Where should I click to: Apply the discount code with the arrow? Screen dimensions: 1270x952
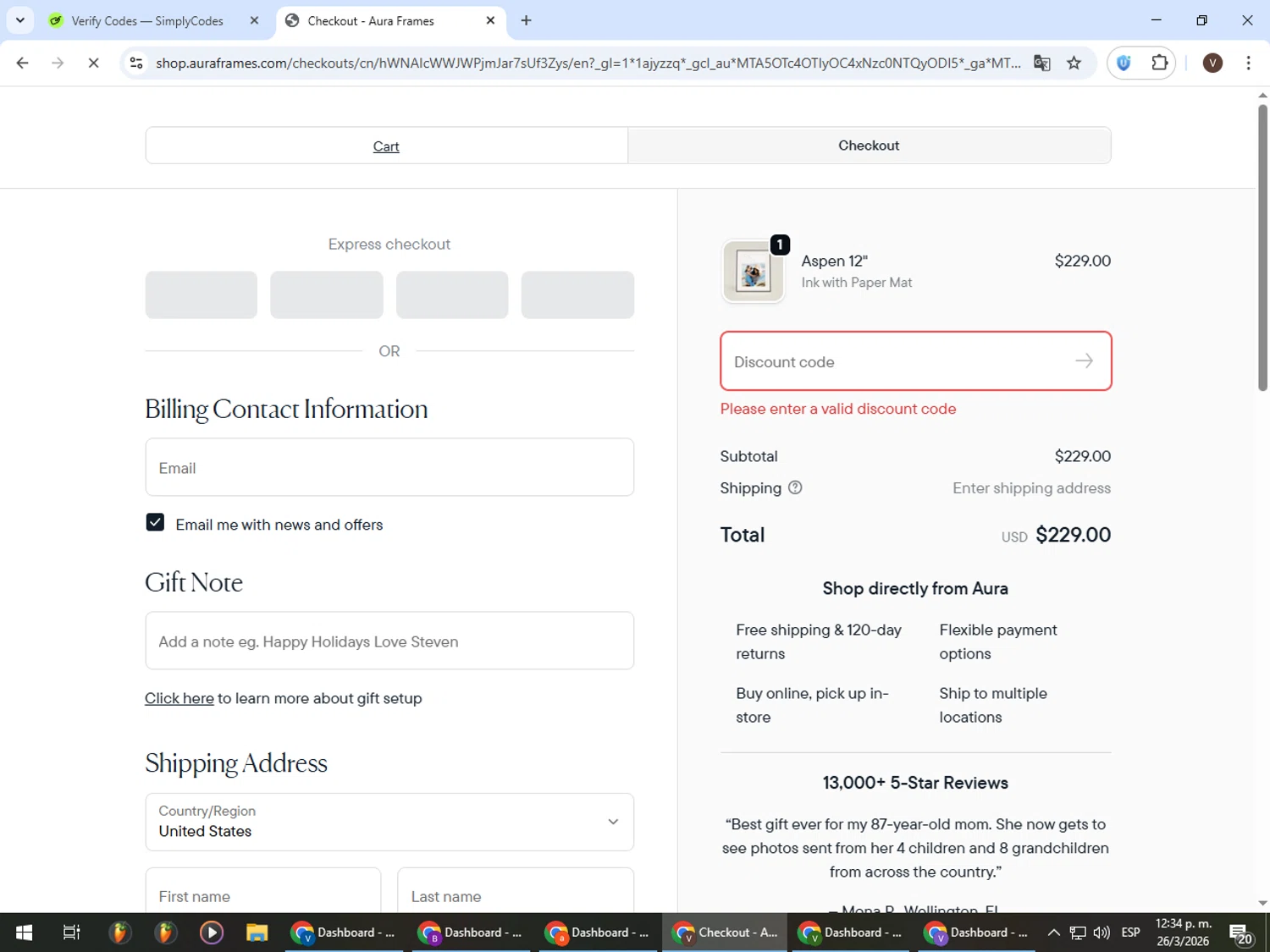(x=1084, y=361)
